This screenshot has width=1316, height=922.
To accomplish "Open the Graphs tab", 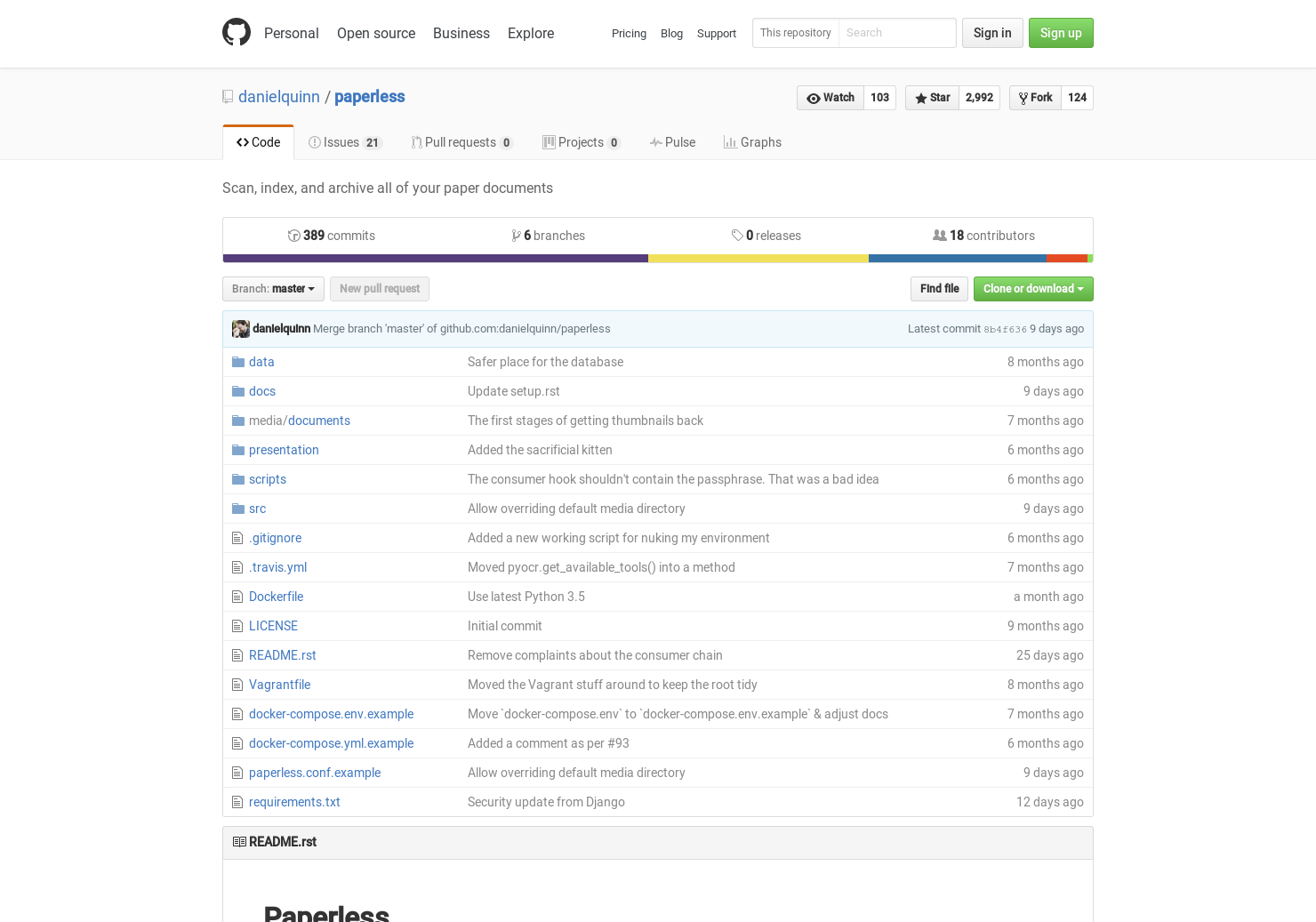I will [752, 142].
